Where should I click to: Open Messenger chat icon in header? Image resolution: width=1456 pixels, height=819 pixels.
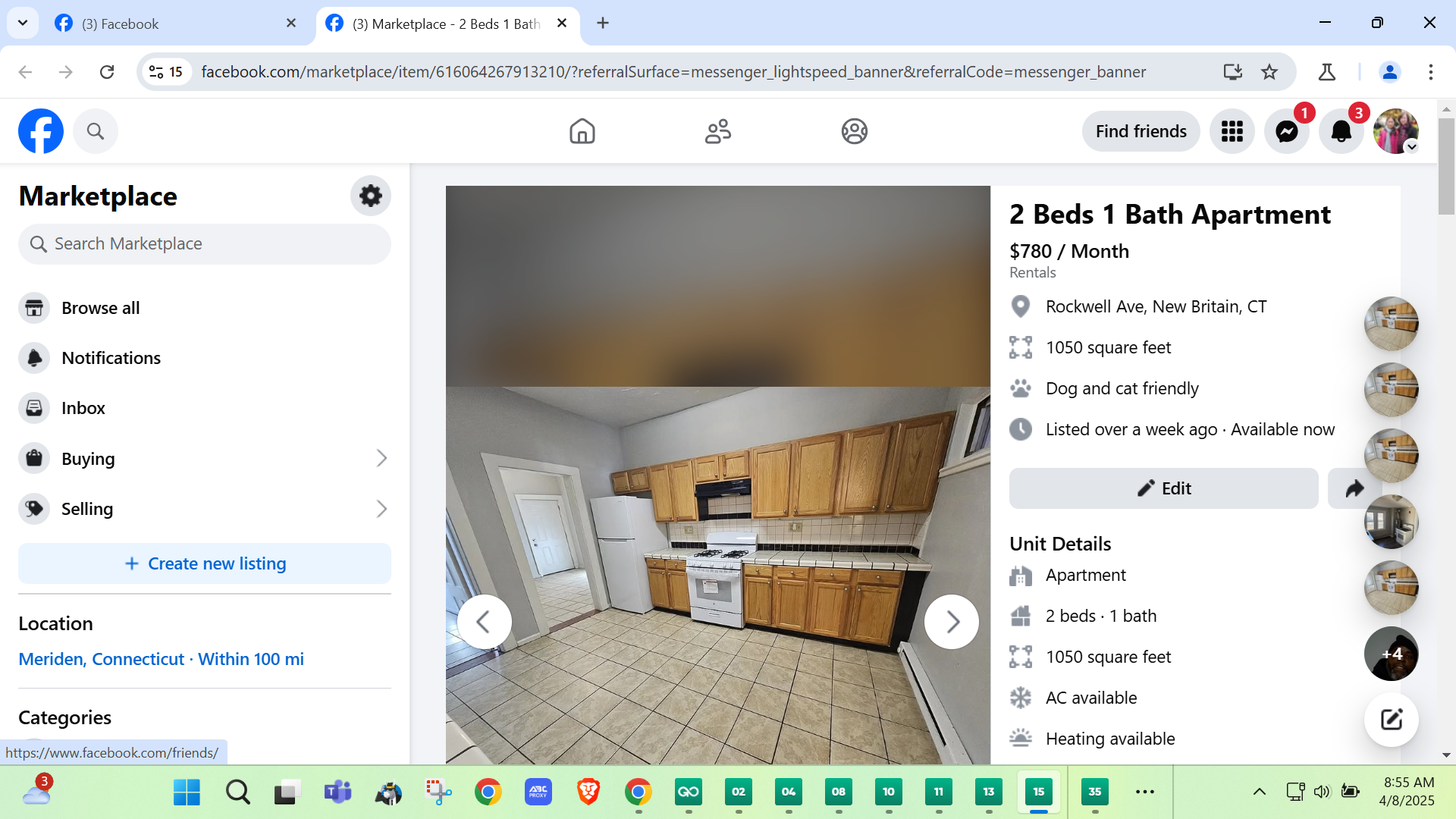click(1286, 132)
